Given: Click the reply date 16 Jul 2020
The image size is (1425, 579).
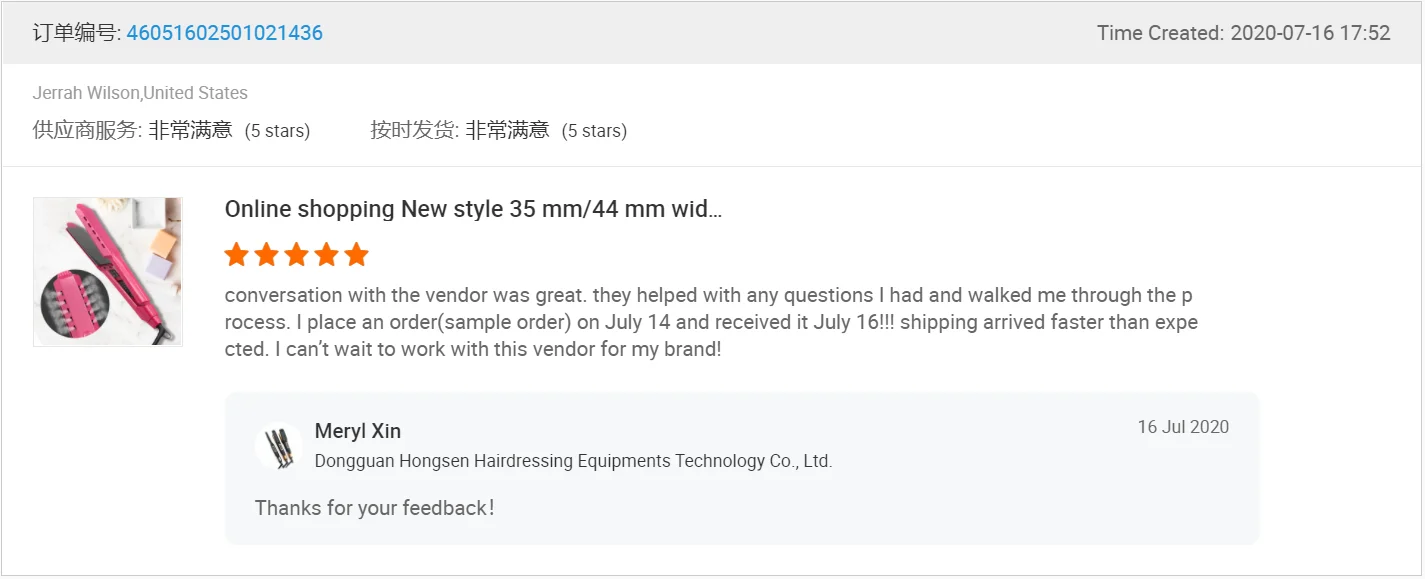Looking at the screenshot, I should (x=1183, y=427).
